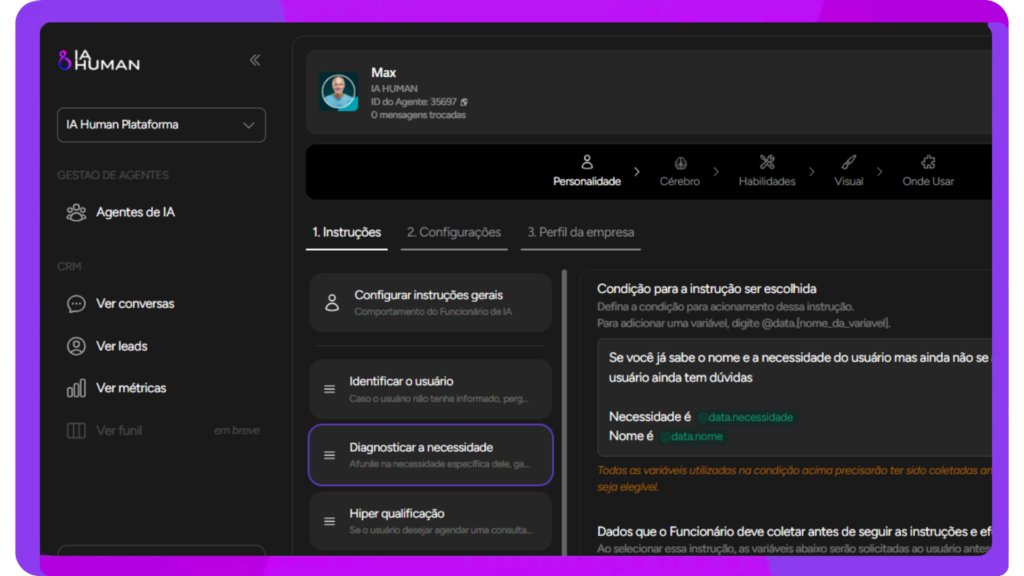Click the 0 mensagens trocadas text
1024x576 pixels.
point(418,115)
